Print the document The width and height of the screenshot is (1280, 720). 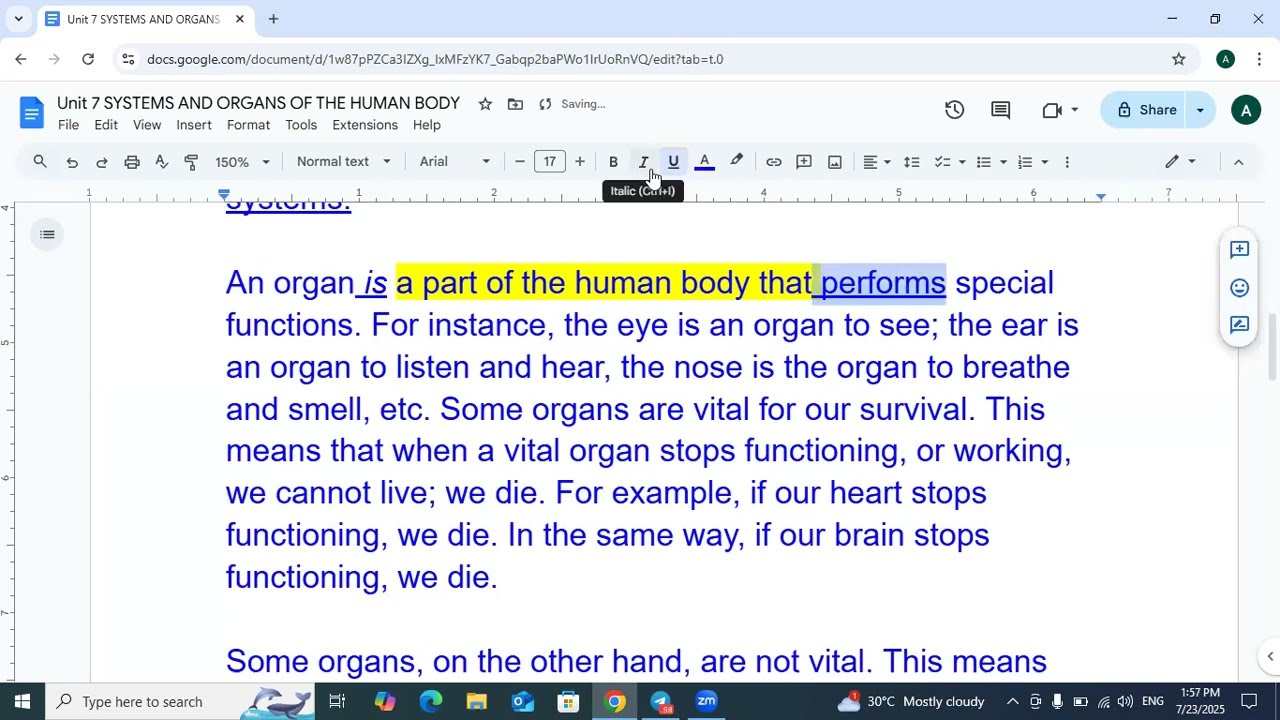point(132,162)
